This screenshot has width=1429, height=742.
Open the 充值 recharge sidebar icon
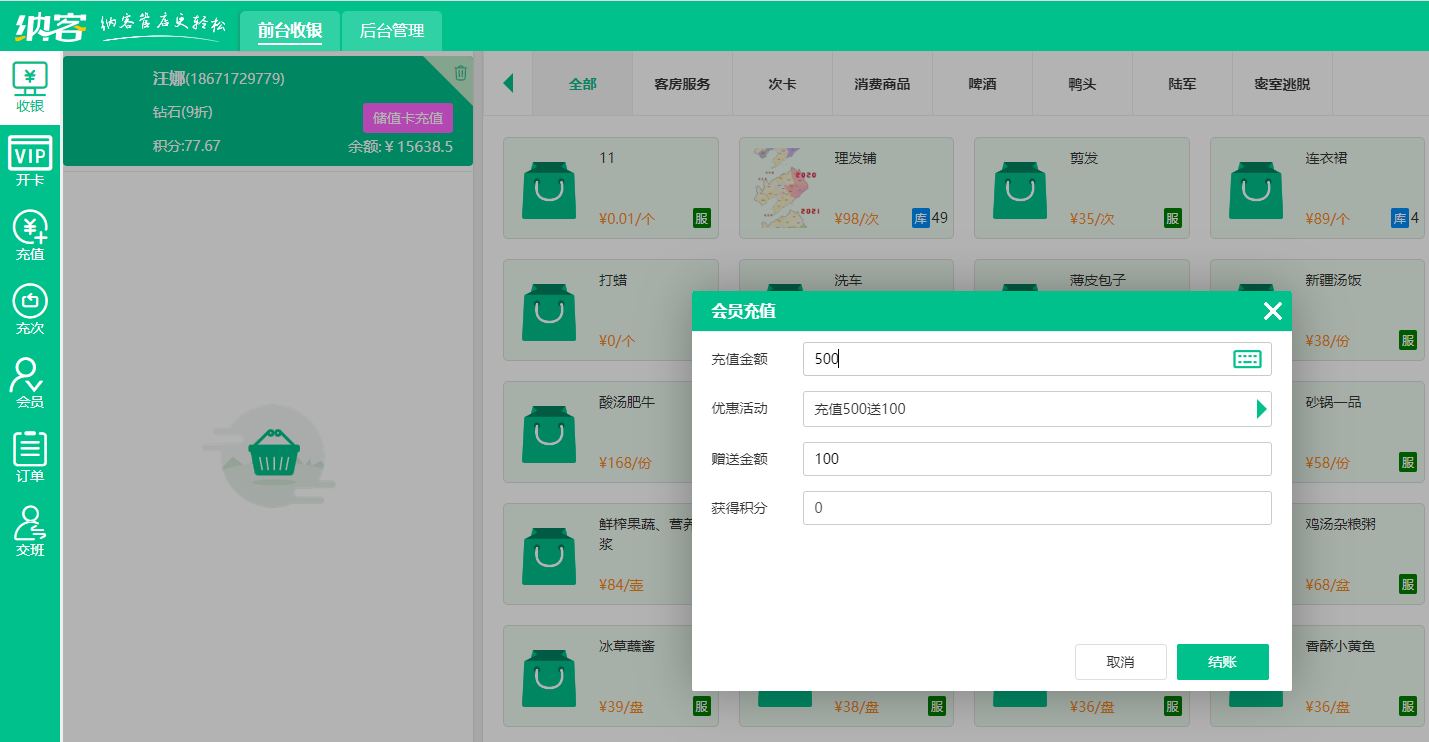coord(30,236)
